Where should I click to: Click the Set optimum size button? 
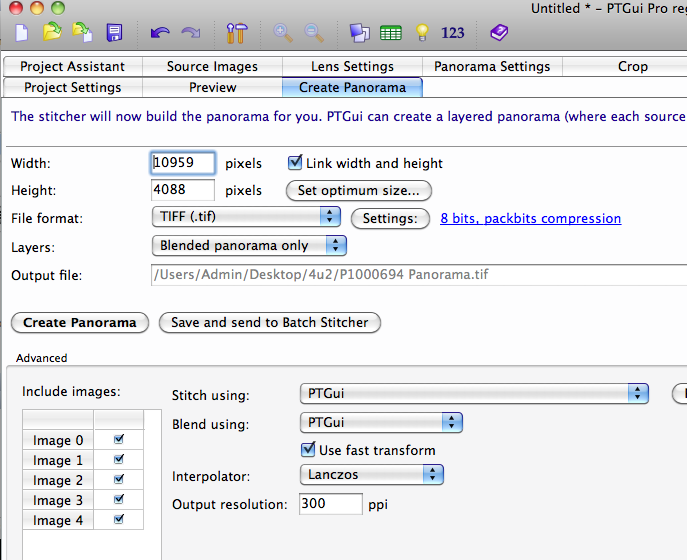[359, 191]
